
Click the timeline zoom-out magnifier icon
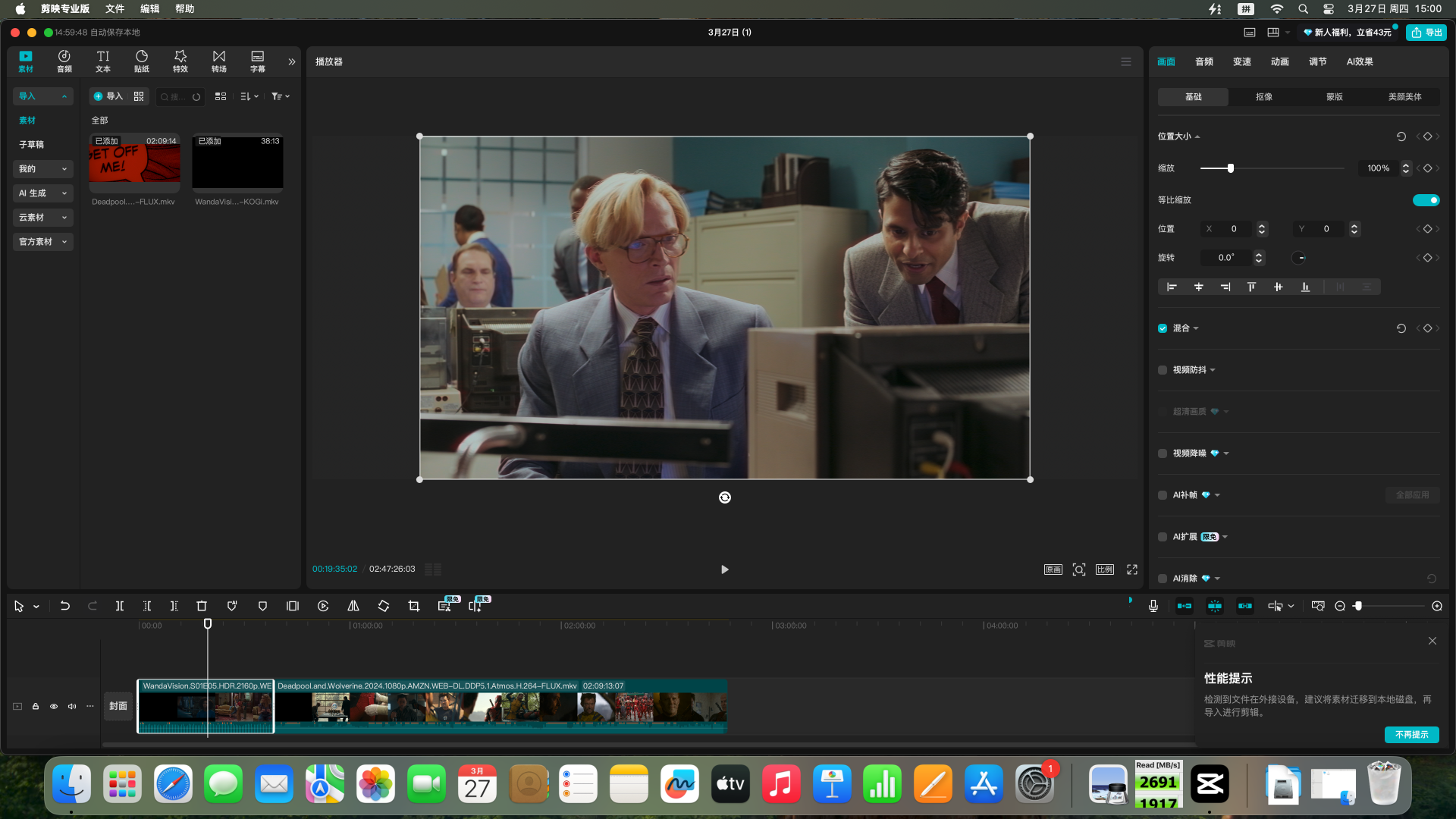[1340, 606]
